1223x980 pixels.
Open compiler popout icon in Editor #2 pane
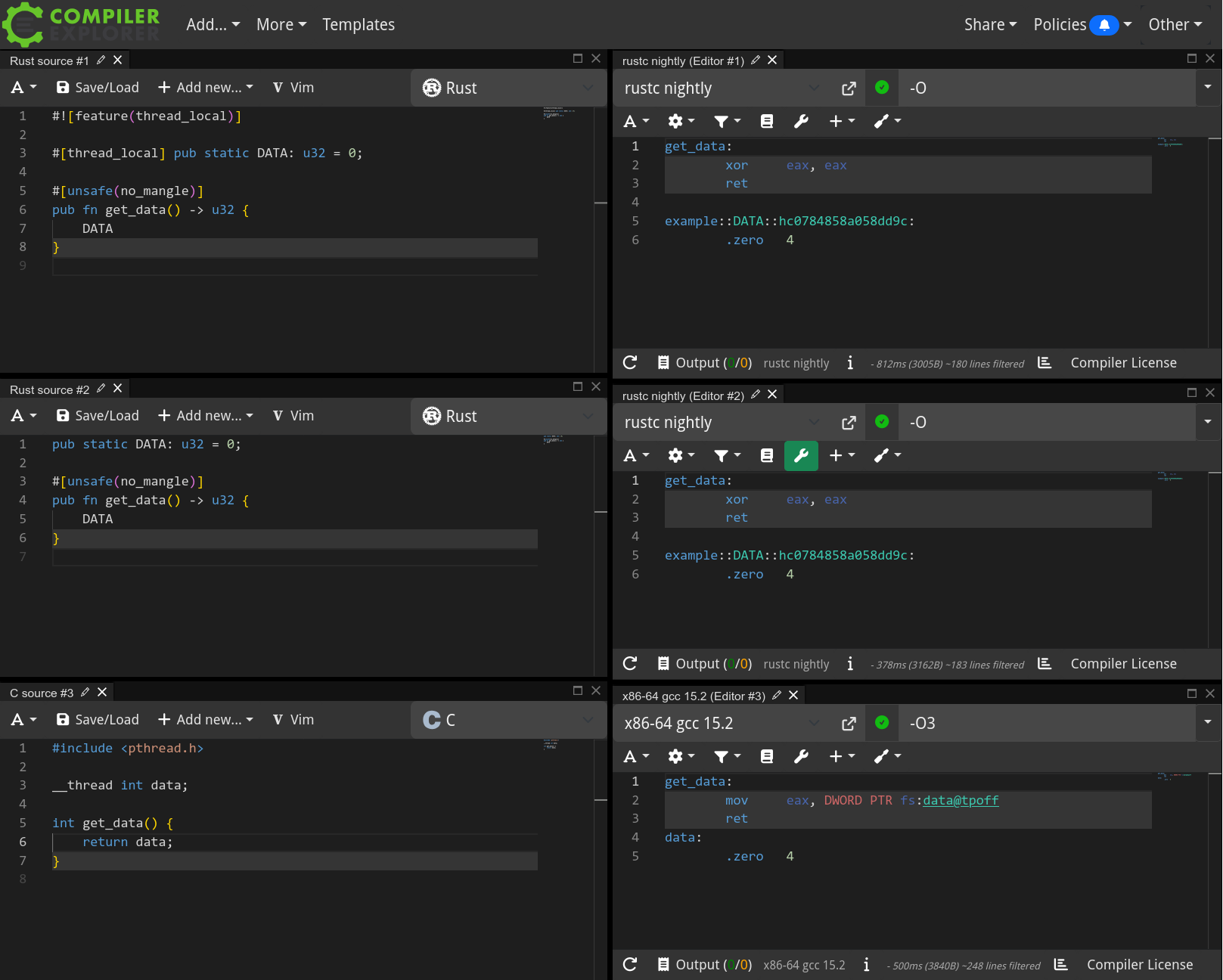pyautogui.click(x=849, y=423)
